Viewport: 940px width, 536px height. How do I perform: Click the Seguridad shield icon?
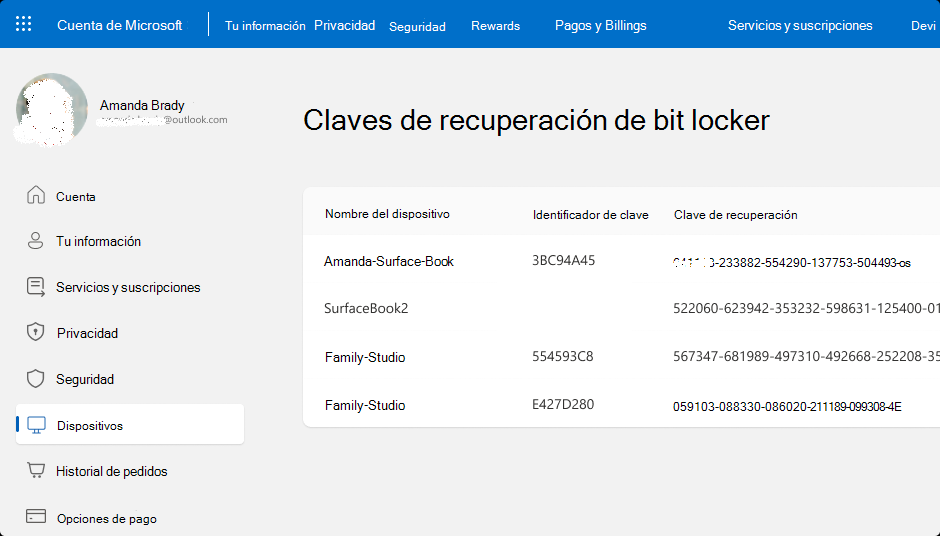35,378
